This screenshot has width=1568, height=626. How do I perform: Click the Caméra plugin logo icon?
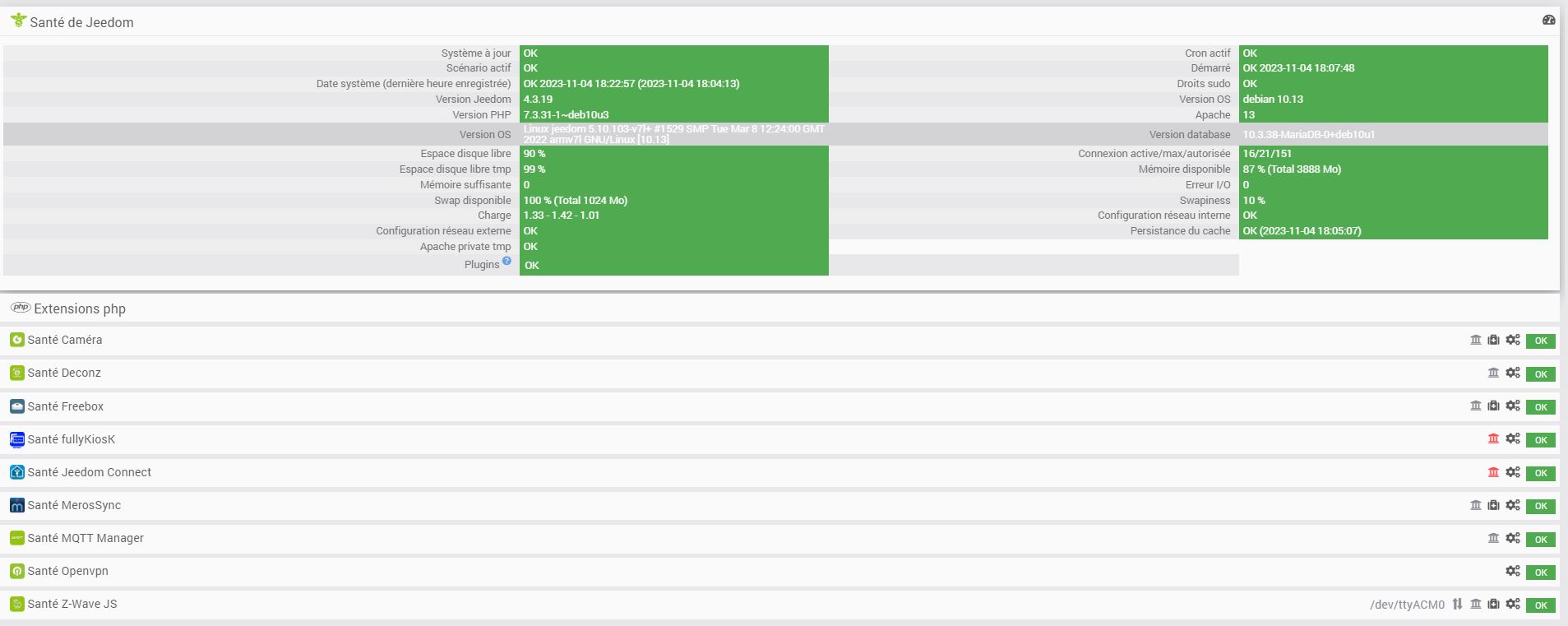[17, 340]
